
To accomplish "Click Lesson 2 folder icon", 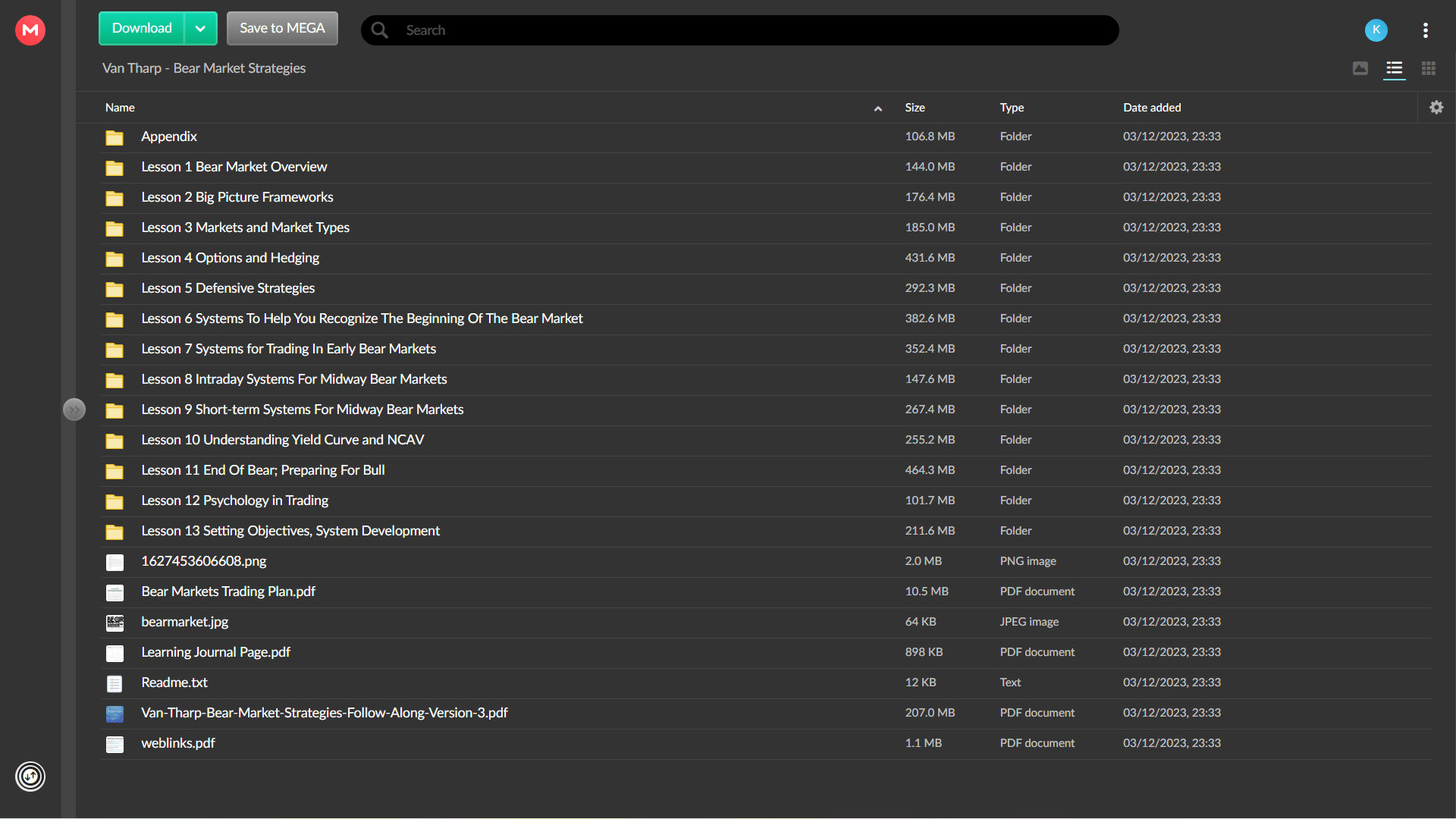I will (x=115, y=198).
